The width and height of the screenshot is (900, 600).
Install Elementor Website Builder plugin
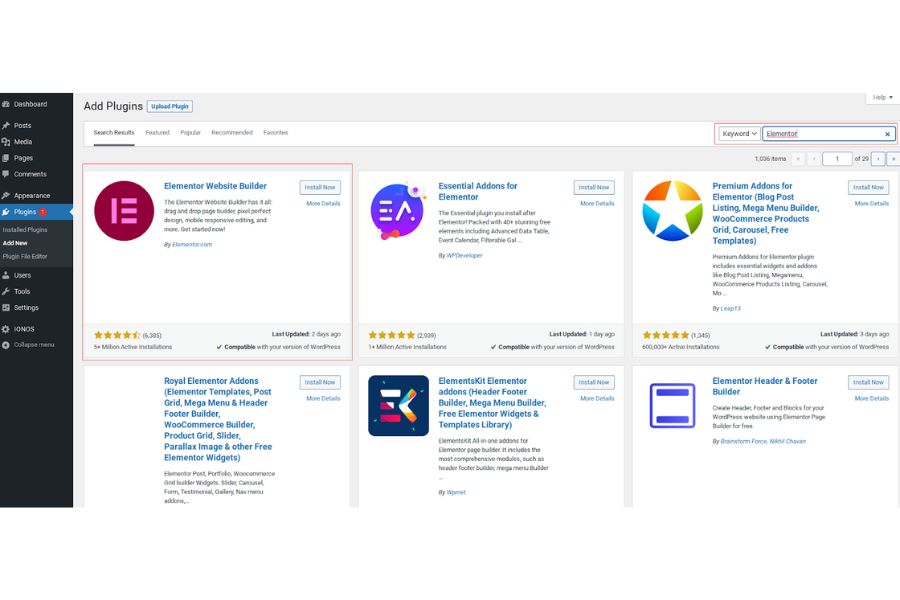[x=320, y=187]
